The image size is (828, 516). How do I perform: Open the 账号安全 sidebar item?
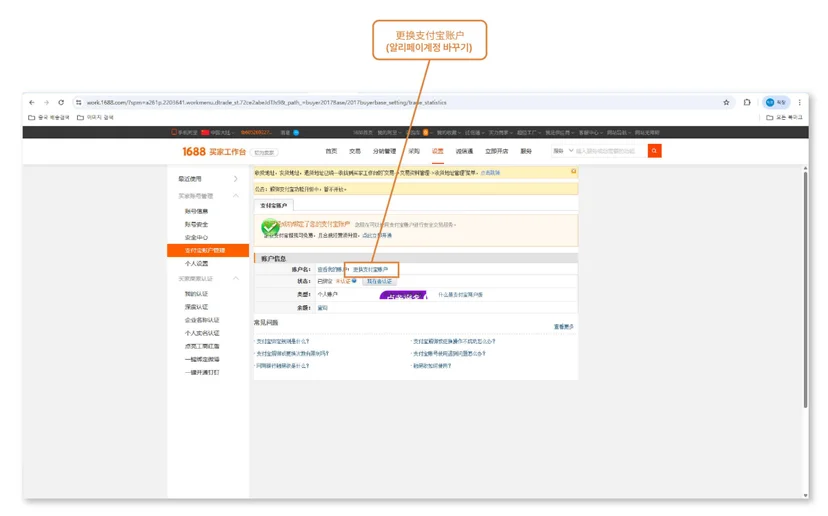[x=196, y=224]
